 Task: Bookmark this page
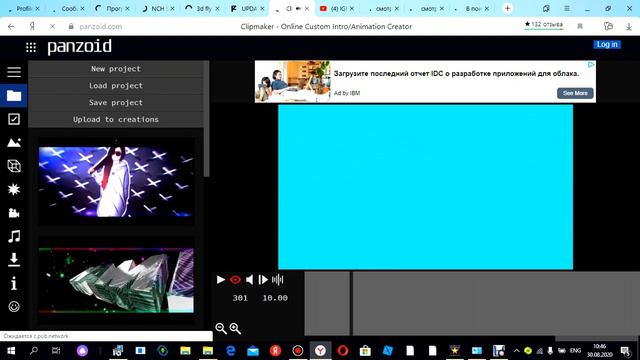tap(580, 27)
